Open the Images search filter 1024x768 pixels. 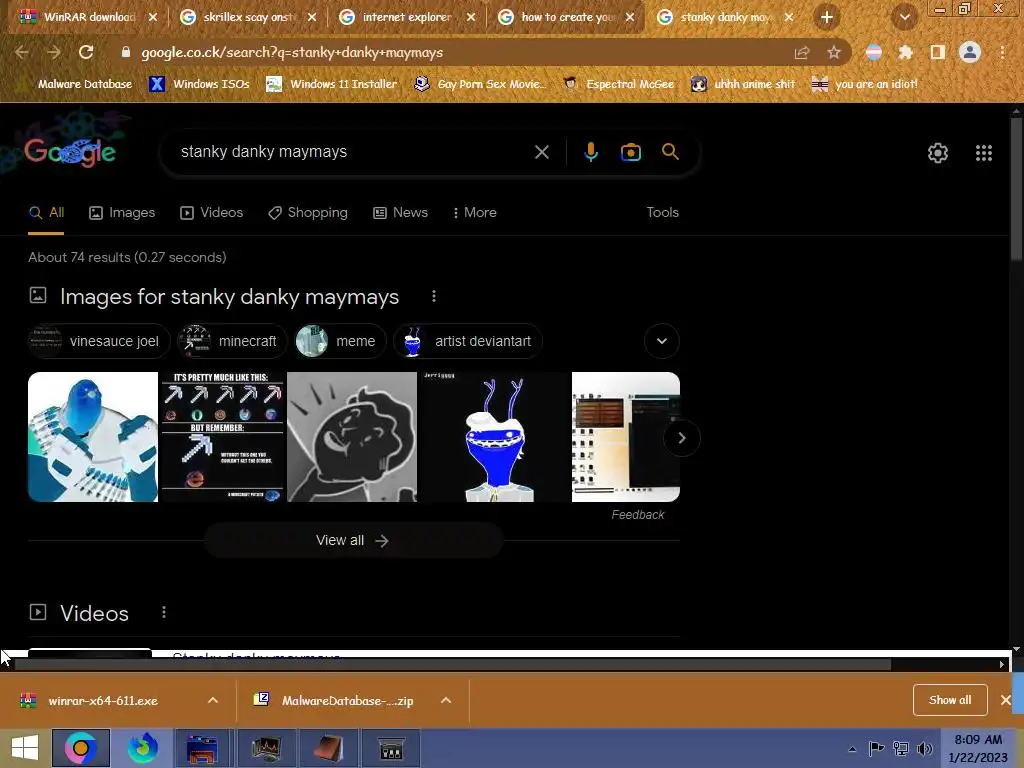[x=122, y=213]
